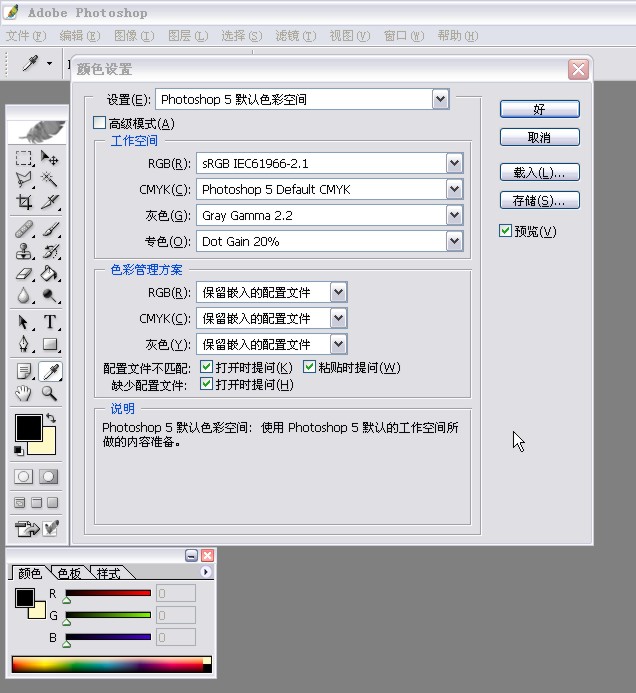Select the Brush tool
Viewport: 636px width, 693px height.
pos(50,229)
